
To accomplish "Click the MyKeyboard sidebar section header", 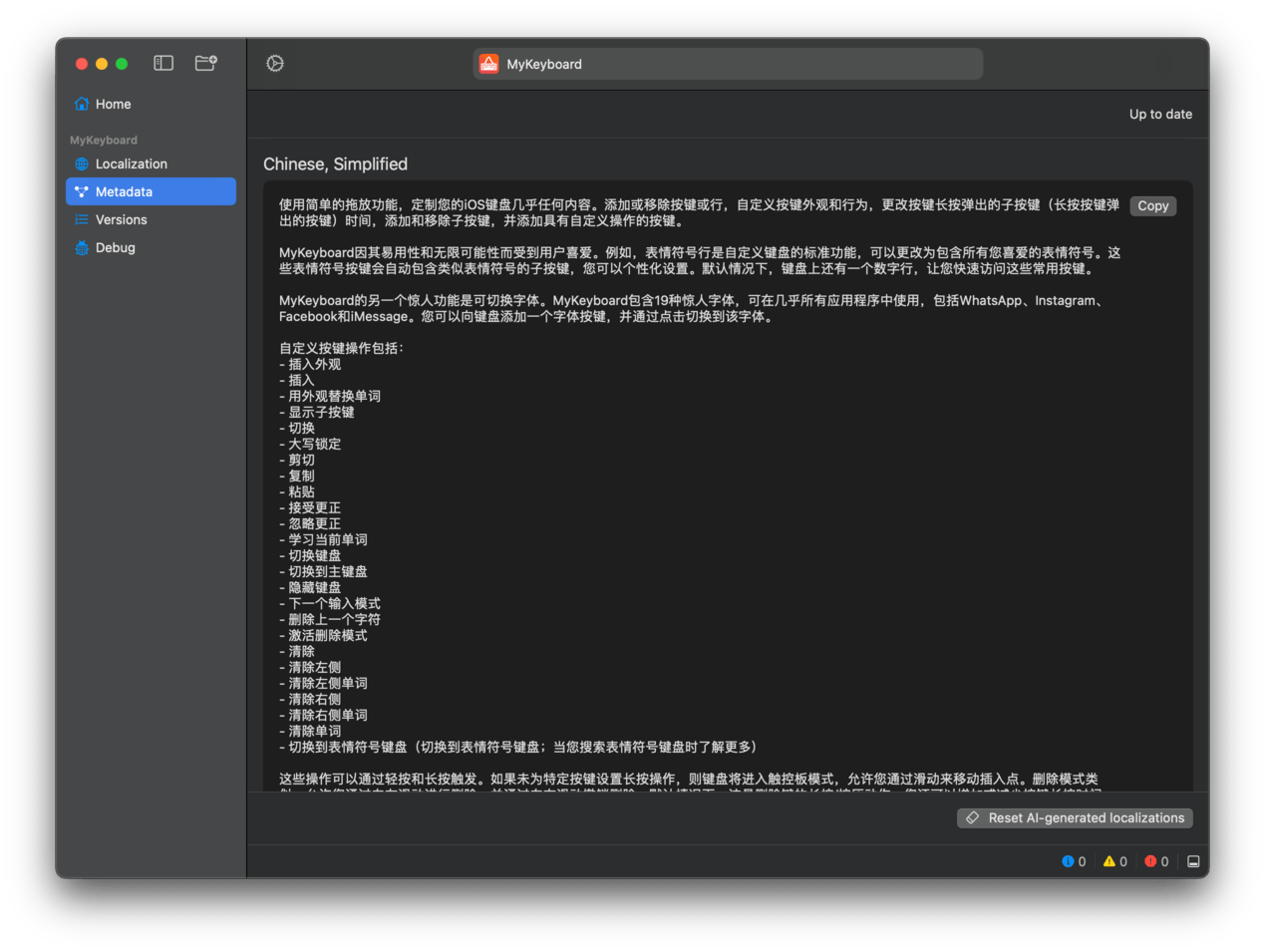I will 104,141.
